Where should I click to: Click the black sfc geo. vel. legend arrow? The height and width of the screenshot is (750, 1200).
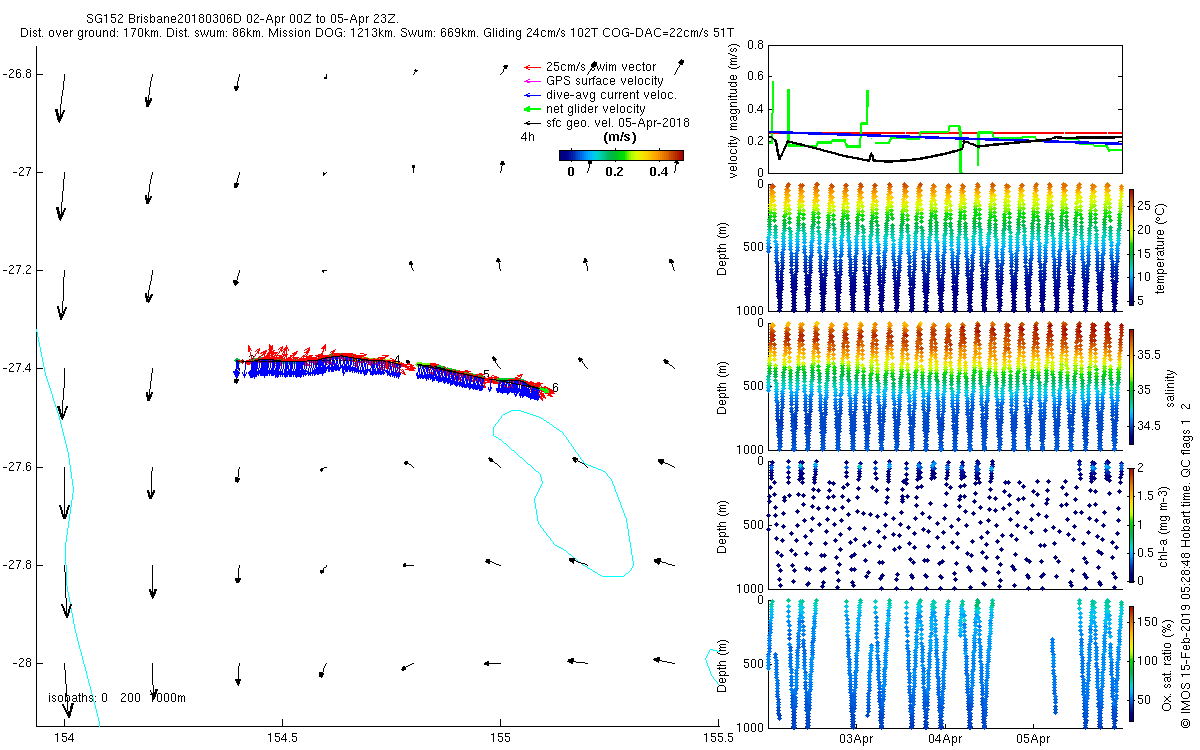(532, 123)
